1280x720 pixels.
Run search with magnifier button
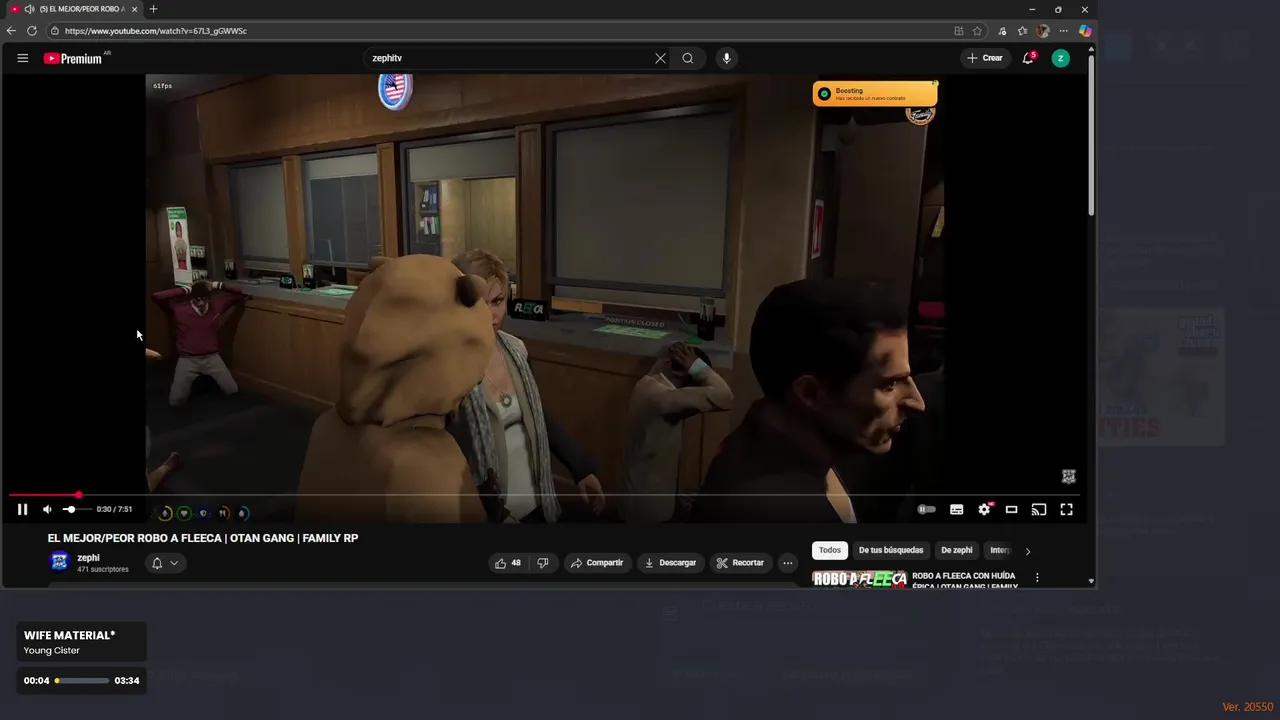pos(688,58)
